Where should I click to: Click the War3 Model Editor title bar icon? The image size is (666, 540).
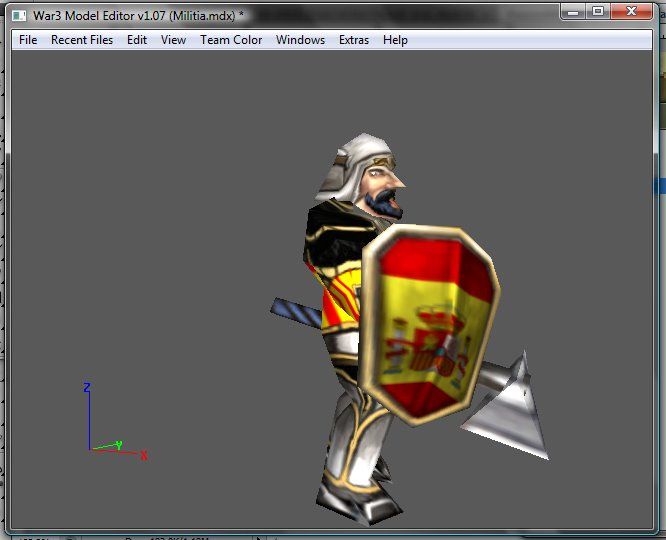19,16
